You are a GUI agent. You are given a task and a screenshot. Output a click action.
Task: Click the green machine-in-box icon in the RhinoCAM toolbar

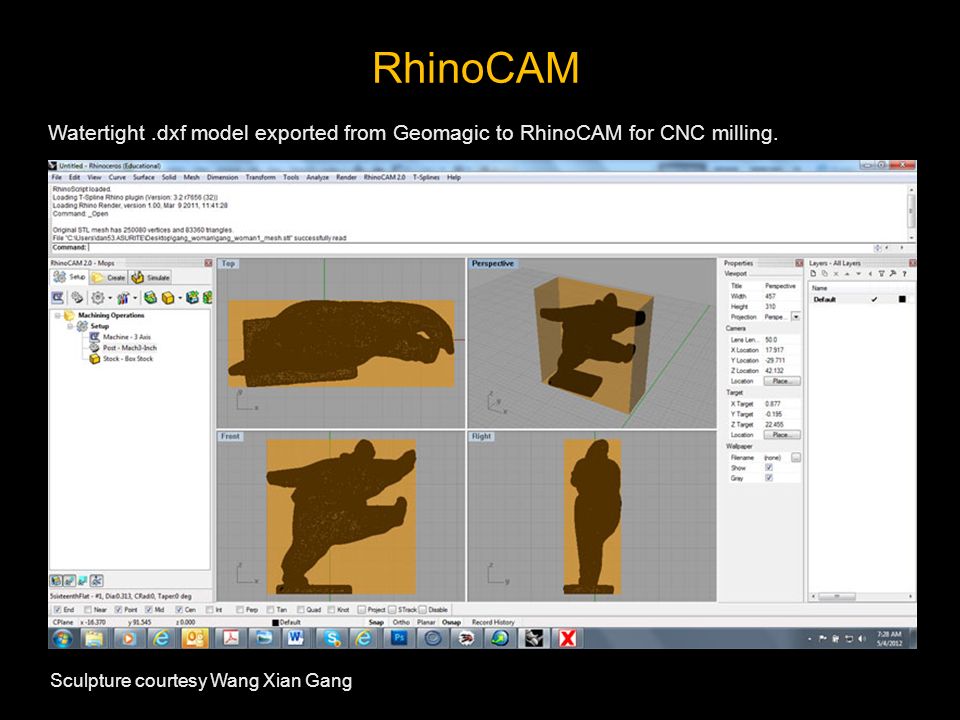point(150,298)
